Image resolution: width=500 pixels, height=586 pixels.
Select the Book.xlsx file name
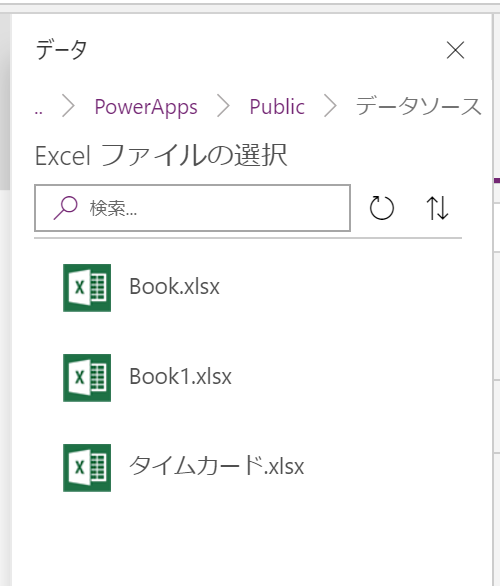[174, 287]
